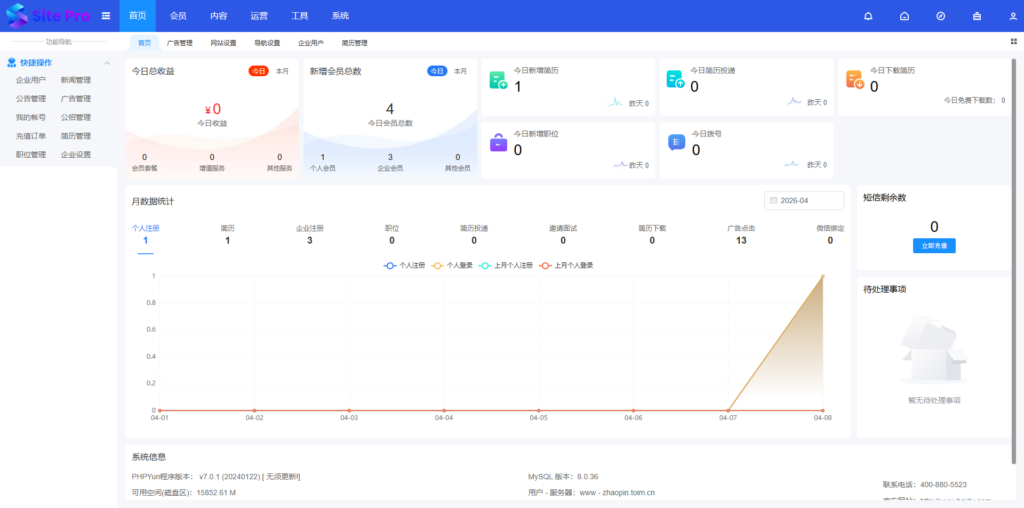Switch to the 导航设置 page tab
The height and width of the screenshot is (508, 1024).
click(267, 43)
